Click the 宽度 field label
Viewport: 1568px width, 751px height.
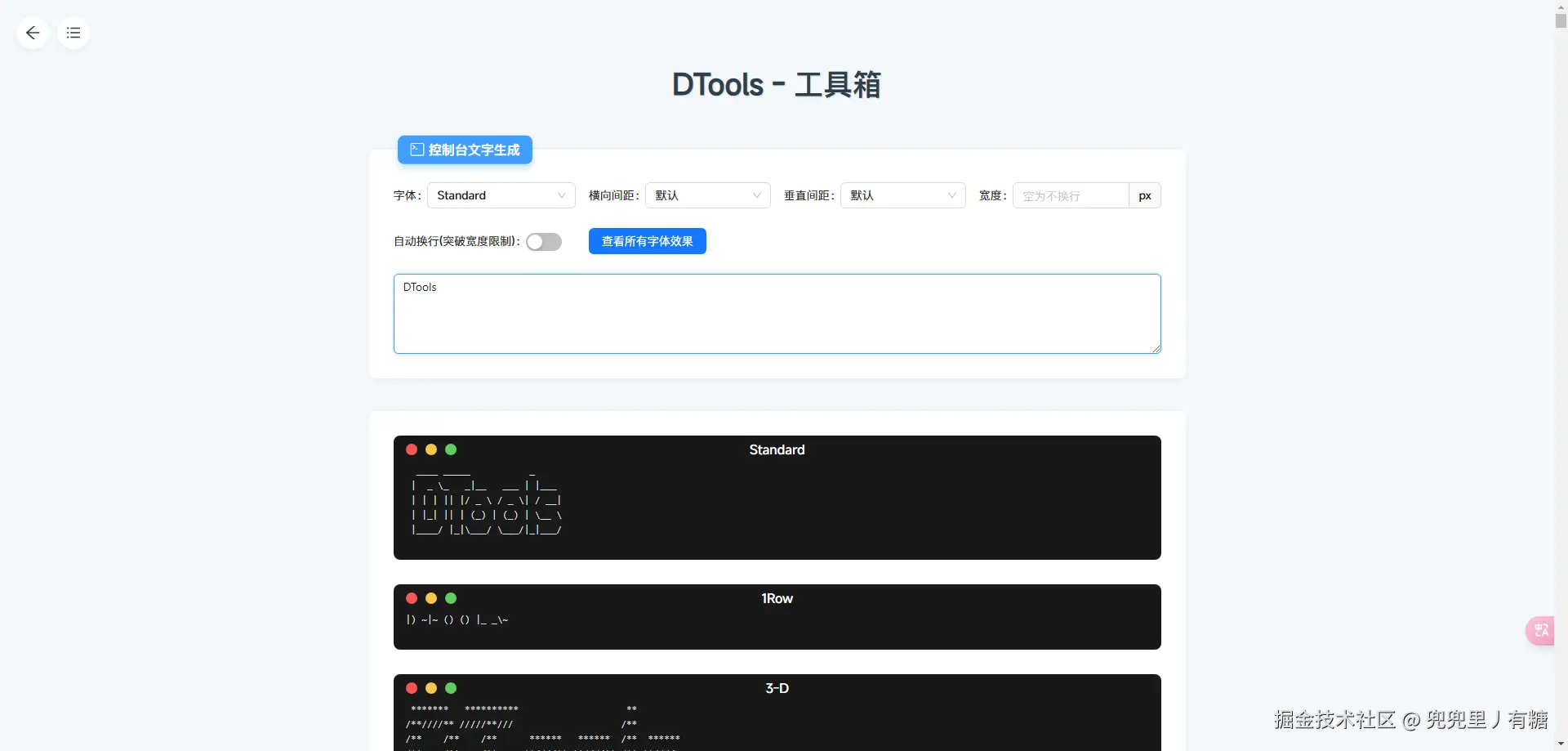[993, 195]
